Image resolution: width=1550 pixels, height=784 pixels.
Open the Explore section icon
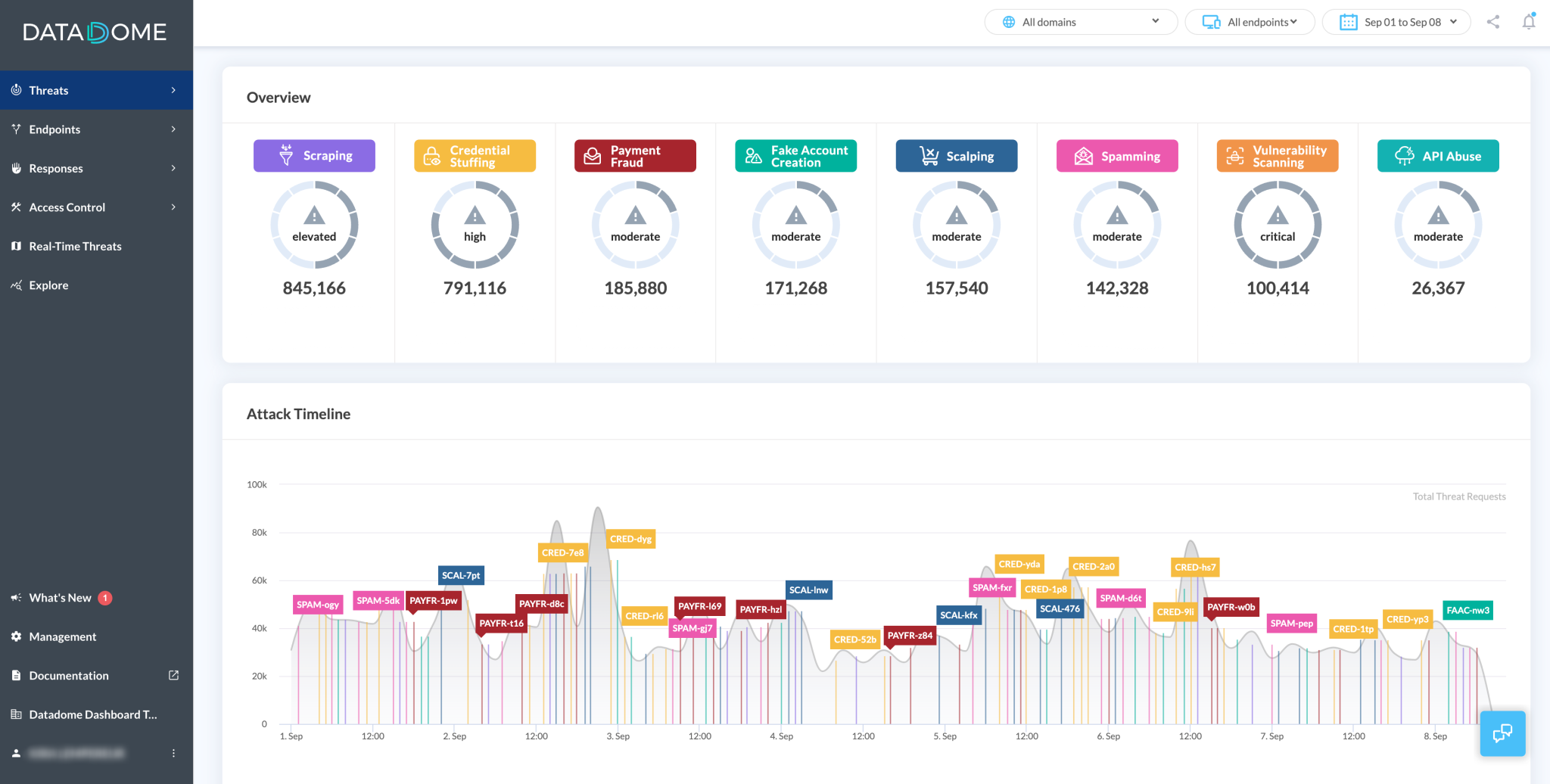16,285
